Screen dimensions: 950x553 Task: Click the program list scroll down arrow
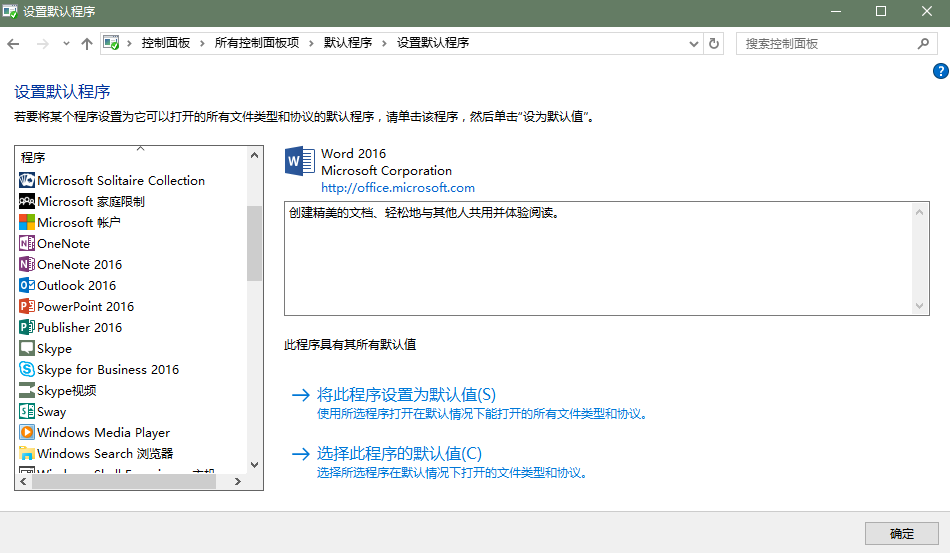click(x=254, y=465)
